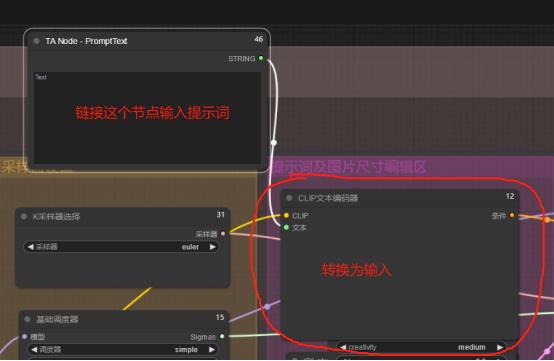Click the 模型 input port on scheduler node
This screenshot has height=361, width=554.
pyautogui.click(x=24, y=337)
